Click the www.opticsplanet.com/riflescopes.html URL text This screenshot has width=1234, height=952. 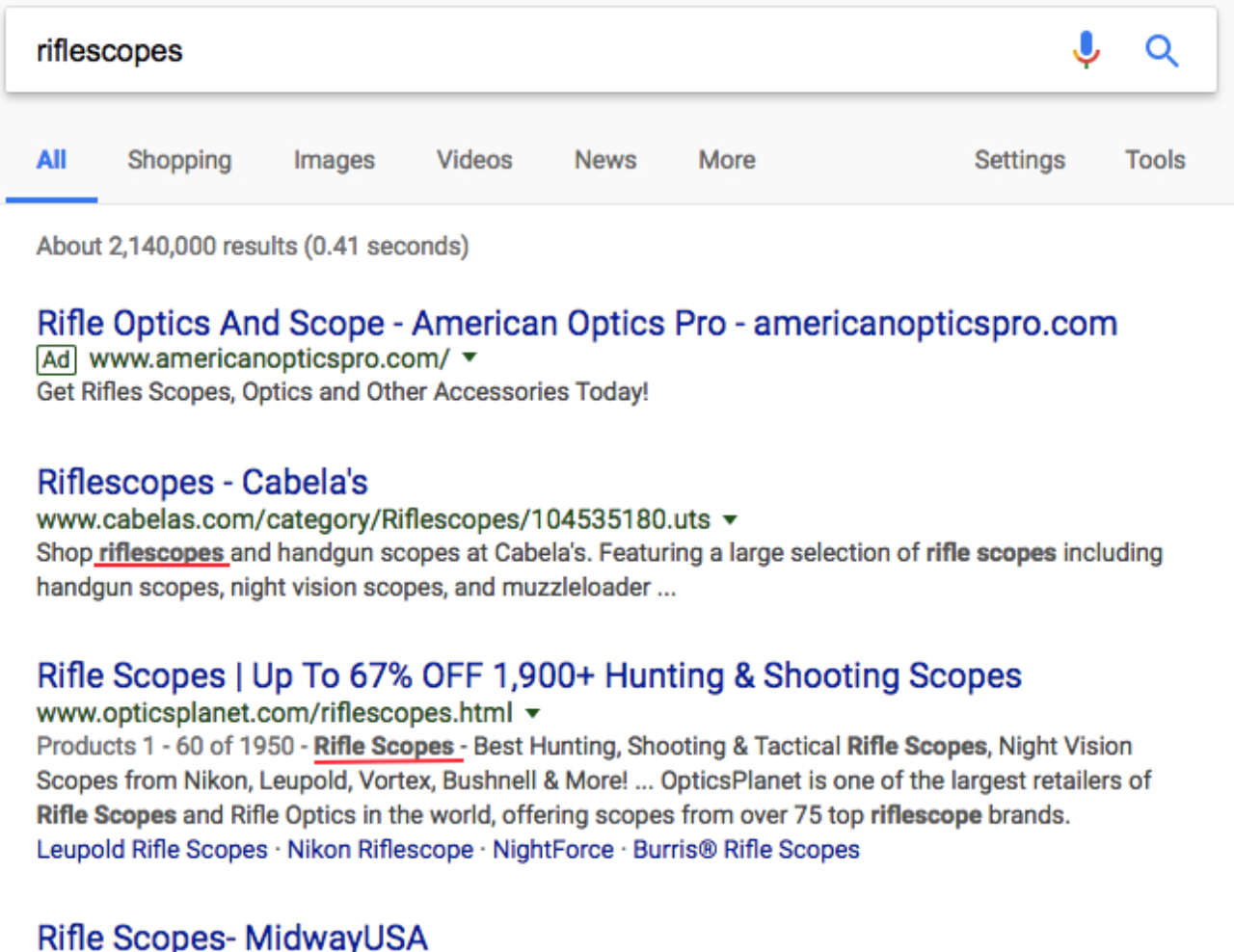pos(275,713)
